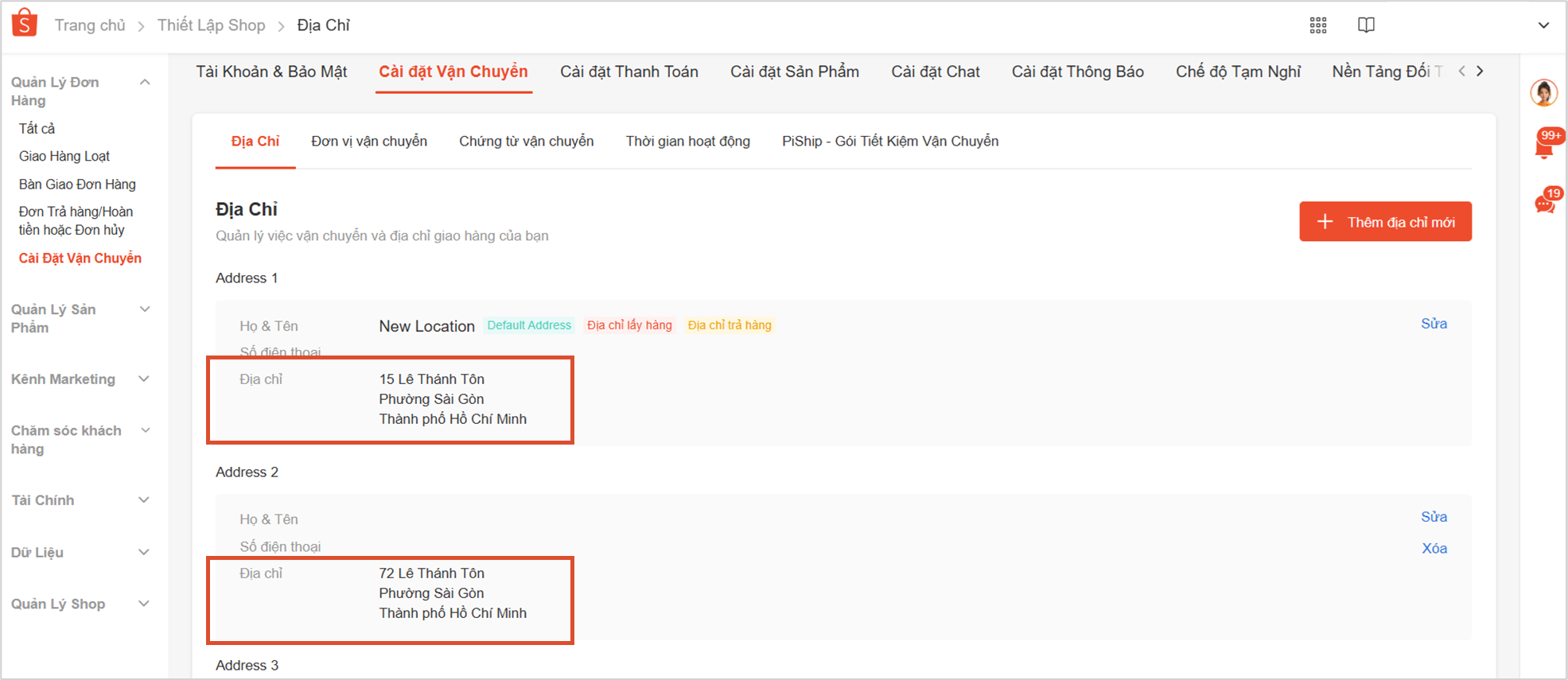Open the apps grid icon

1317,25
